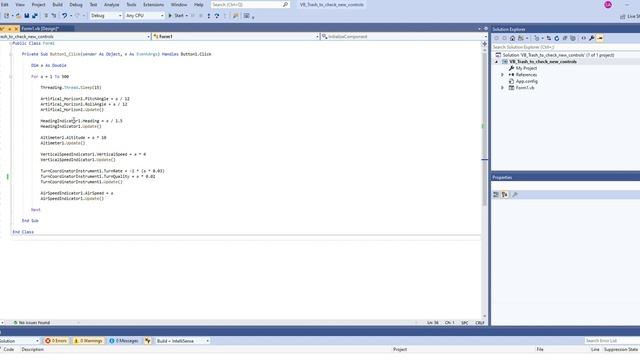Click the Property Pages wrench in Properties panel
This screenshot has width=640, height=360.
pyautogui.click(x=515, y=195)
